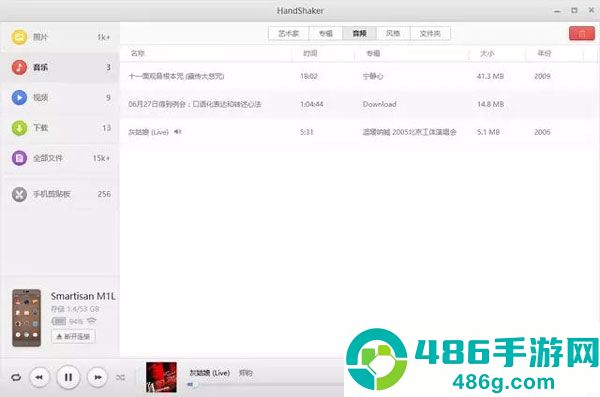Click the 2006 year cell
Viewport: 600px width, 397px height.
tap(542, 132)
